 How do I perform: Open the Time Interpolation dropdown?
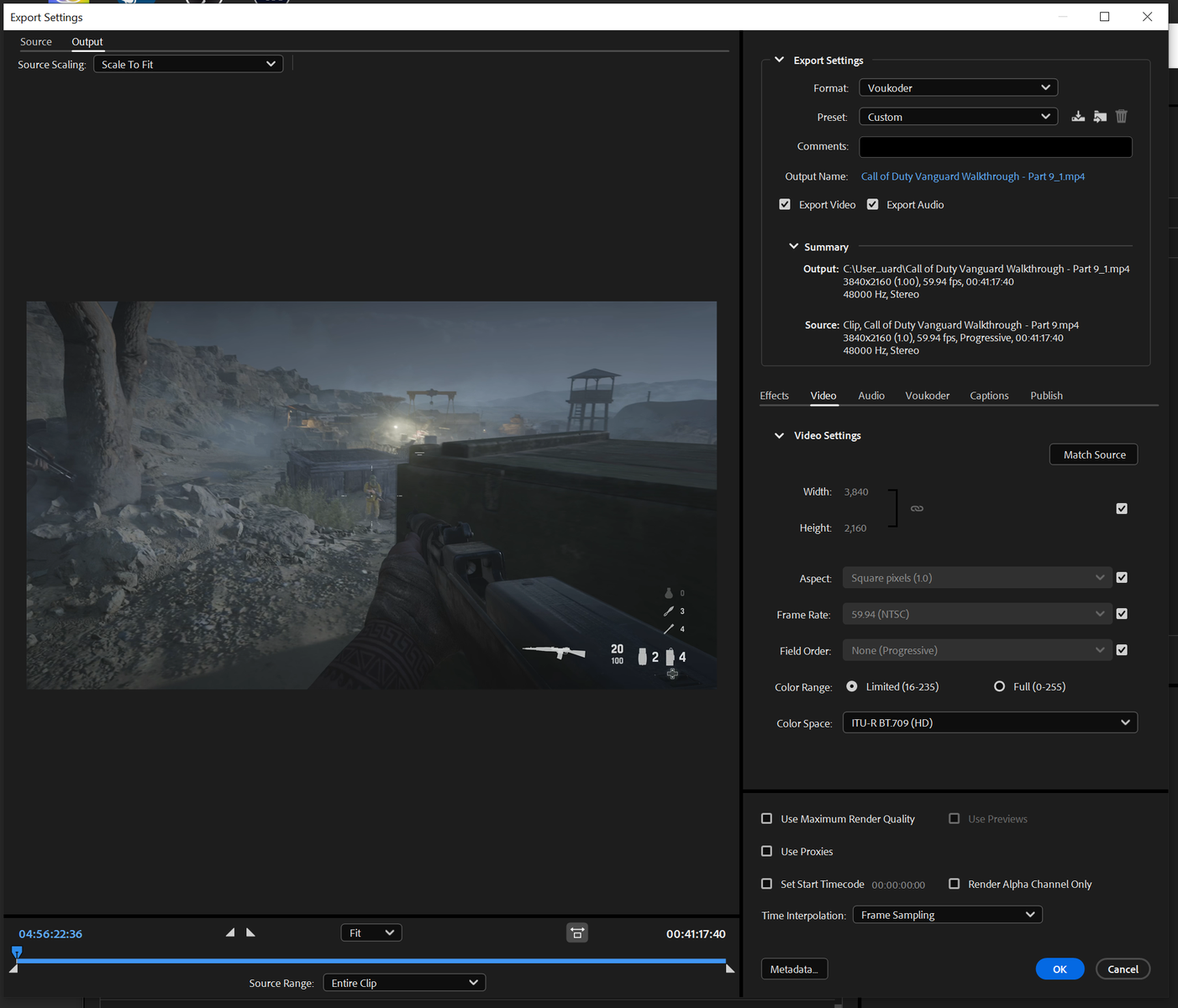coord(947,915)
